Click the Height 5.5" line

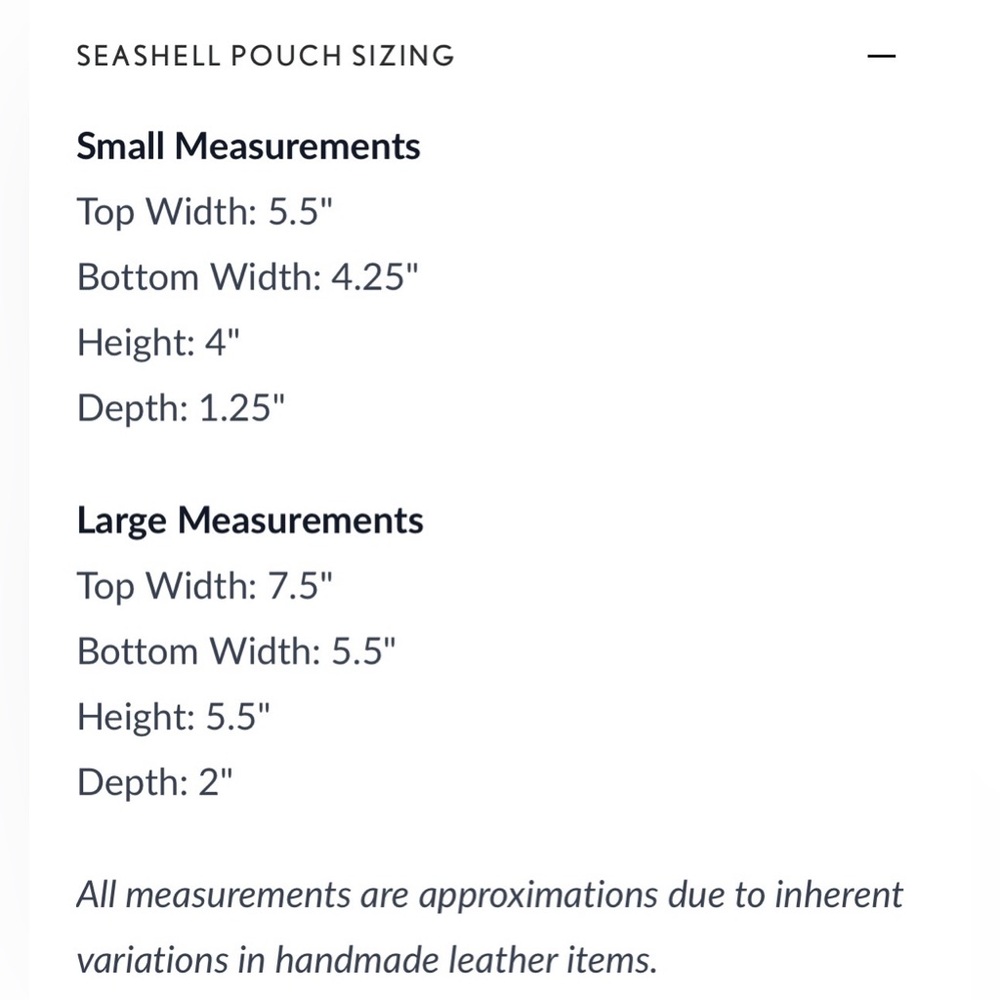[173, 717]
